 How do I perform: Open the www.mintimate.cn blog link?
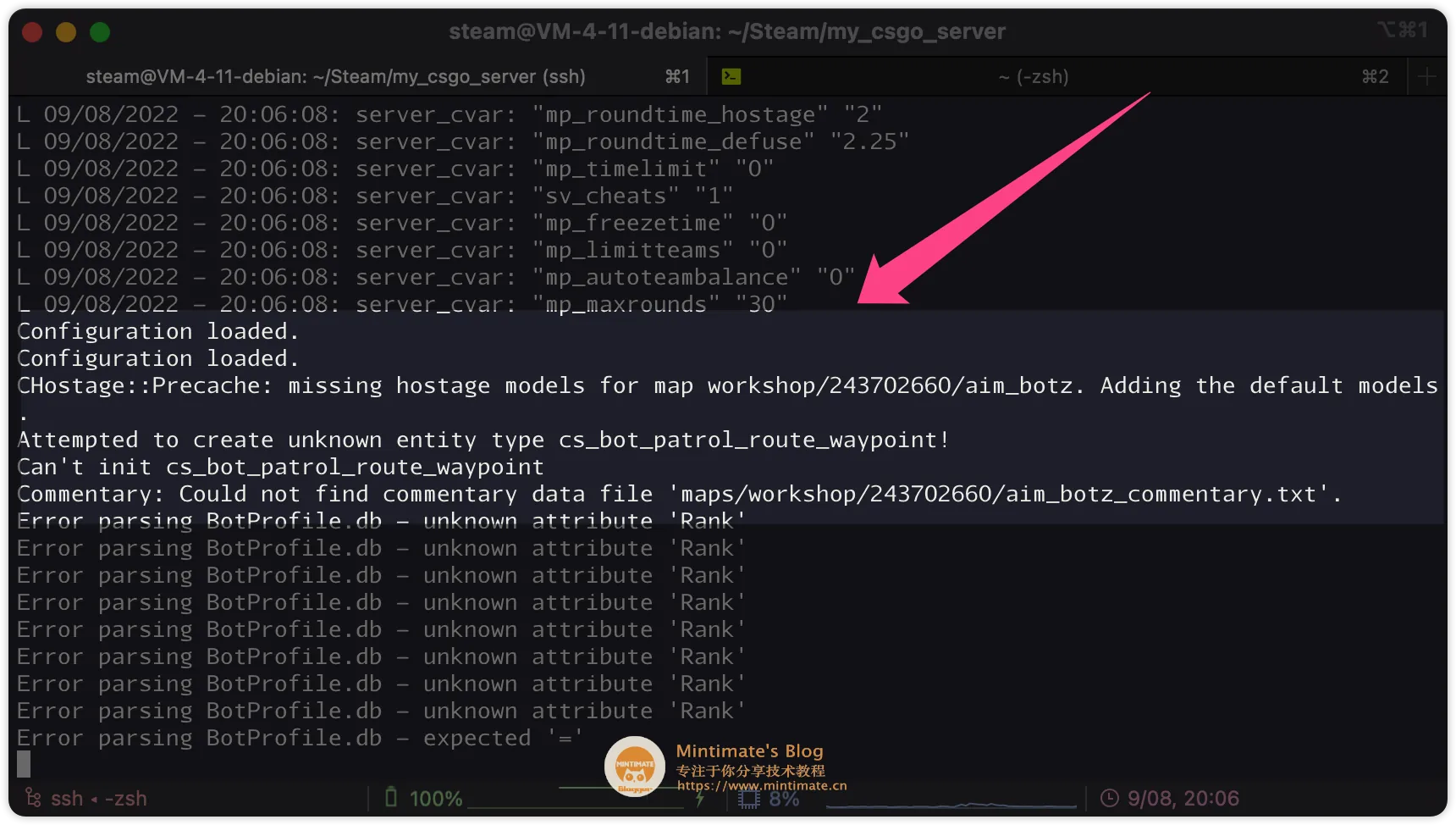point(762,785)
